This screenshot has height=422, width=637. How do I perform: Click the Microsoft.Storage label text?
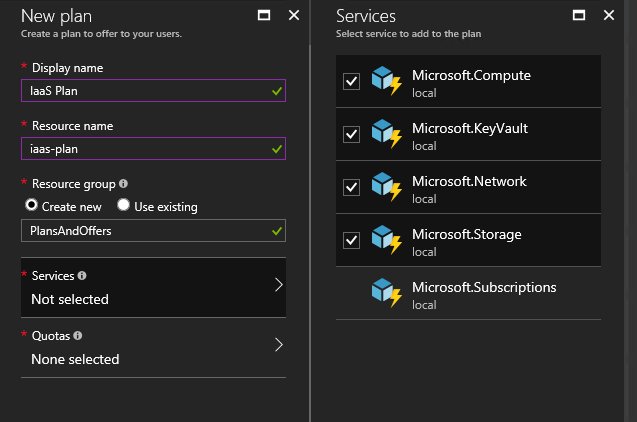pos(467,235)
